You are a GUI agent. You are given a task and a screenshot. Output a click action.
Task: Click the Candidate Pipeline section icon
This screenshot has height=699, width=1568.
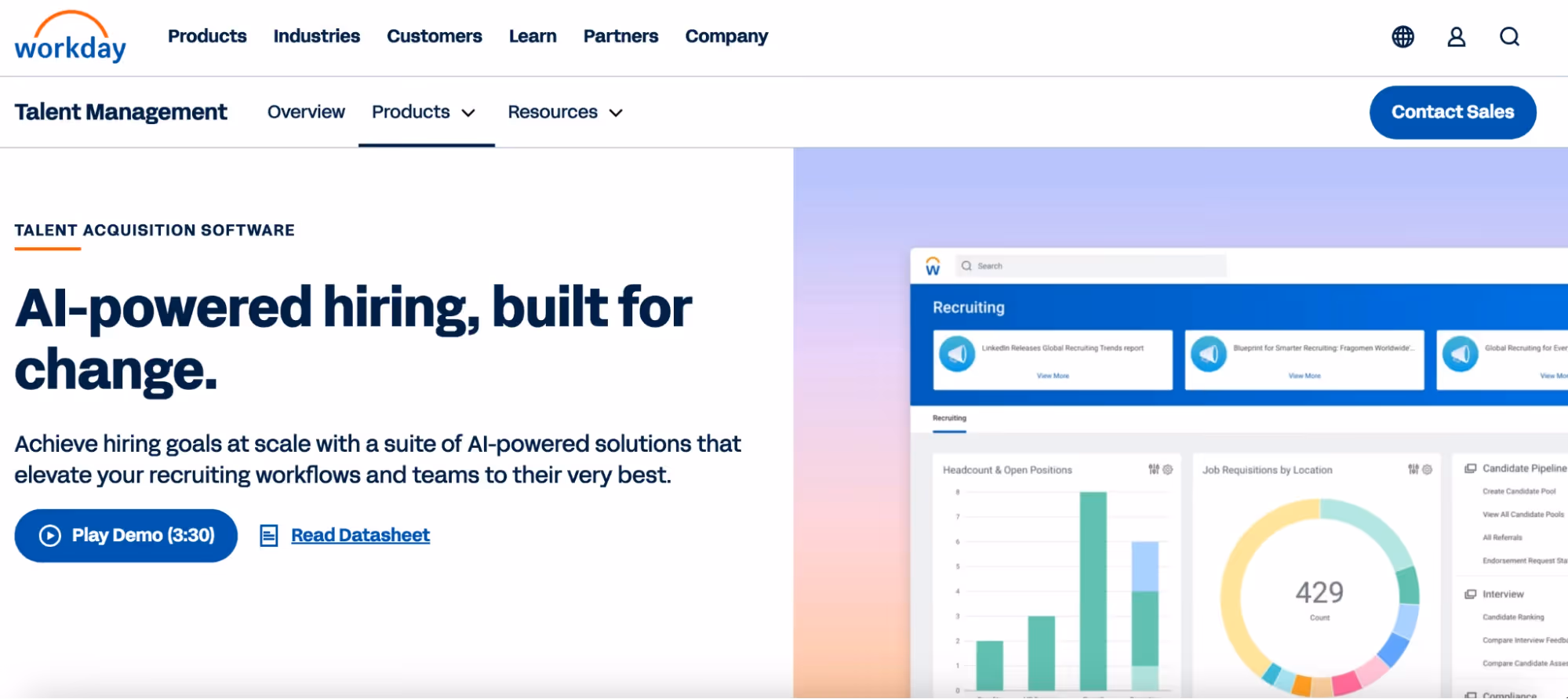(1471, 468)
